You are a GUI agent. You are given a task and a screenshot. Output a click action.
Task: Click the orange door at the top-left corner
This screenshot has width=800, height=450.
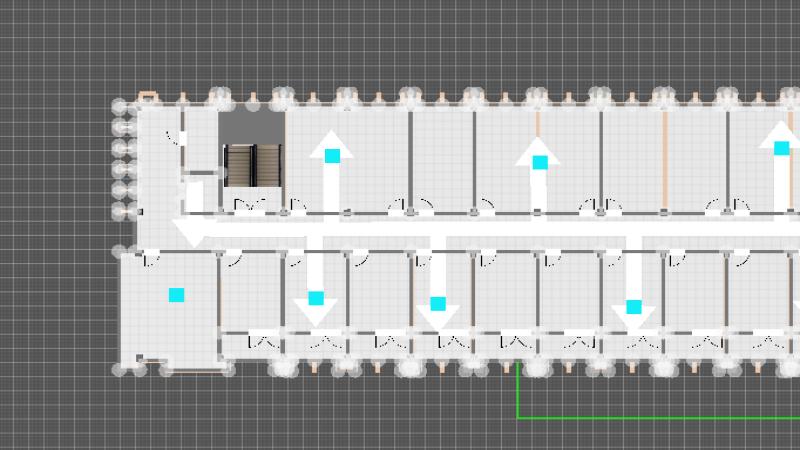coord(147,96)
